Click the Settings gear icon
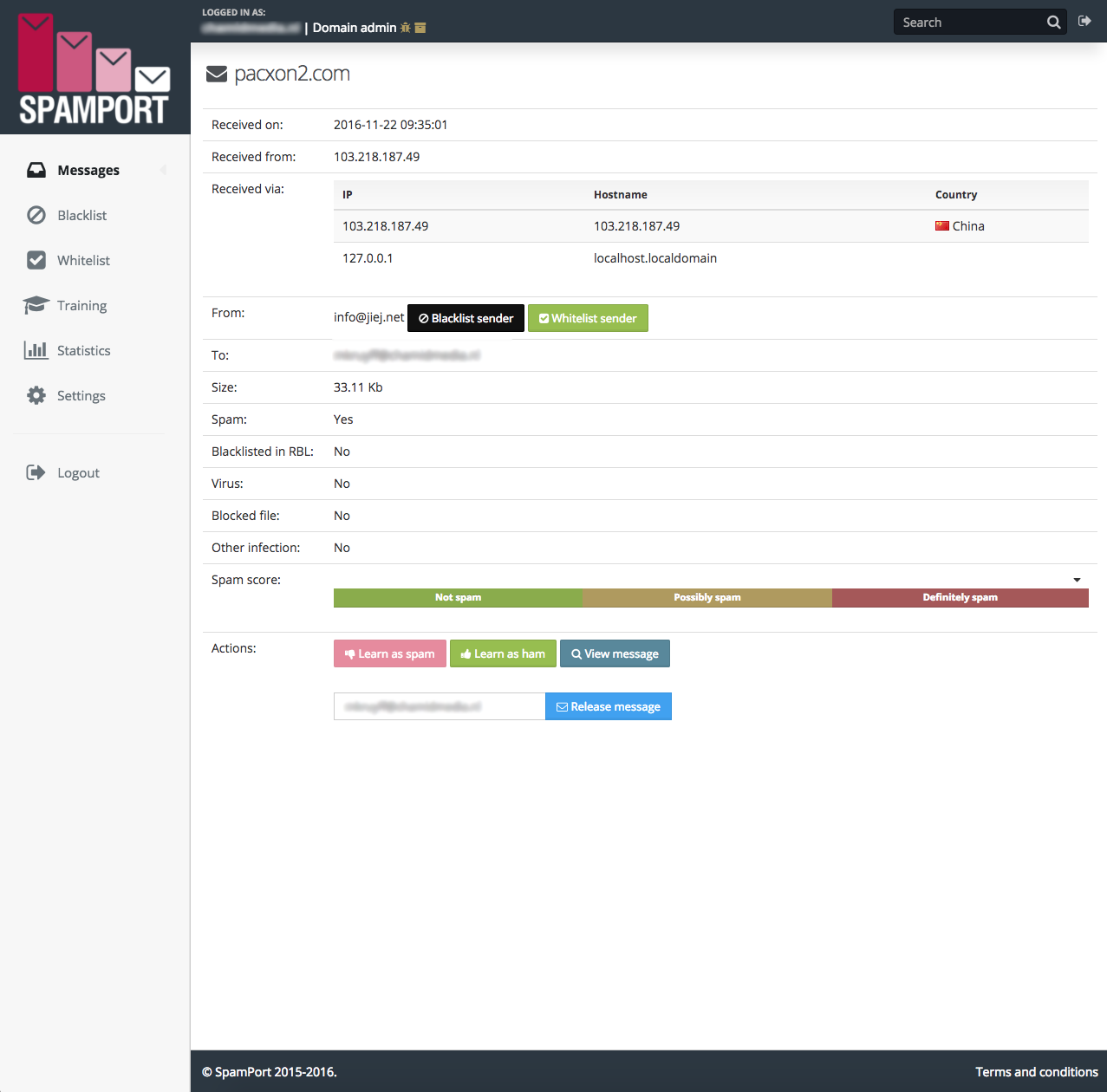Viewport: 1107px width, 1092px height. point(36,395)
